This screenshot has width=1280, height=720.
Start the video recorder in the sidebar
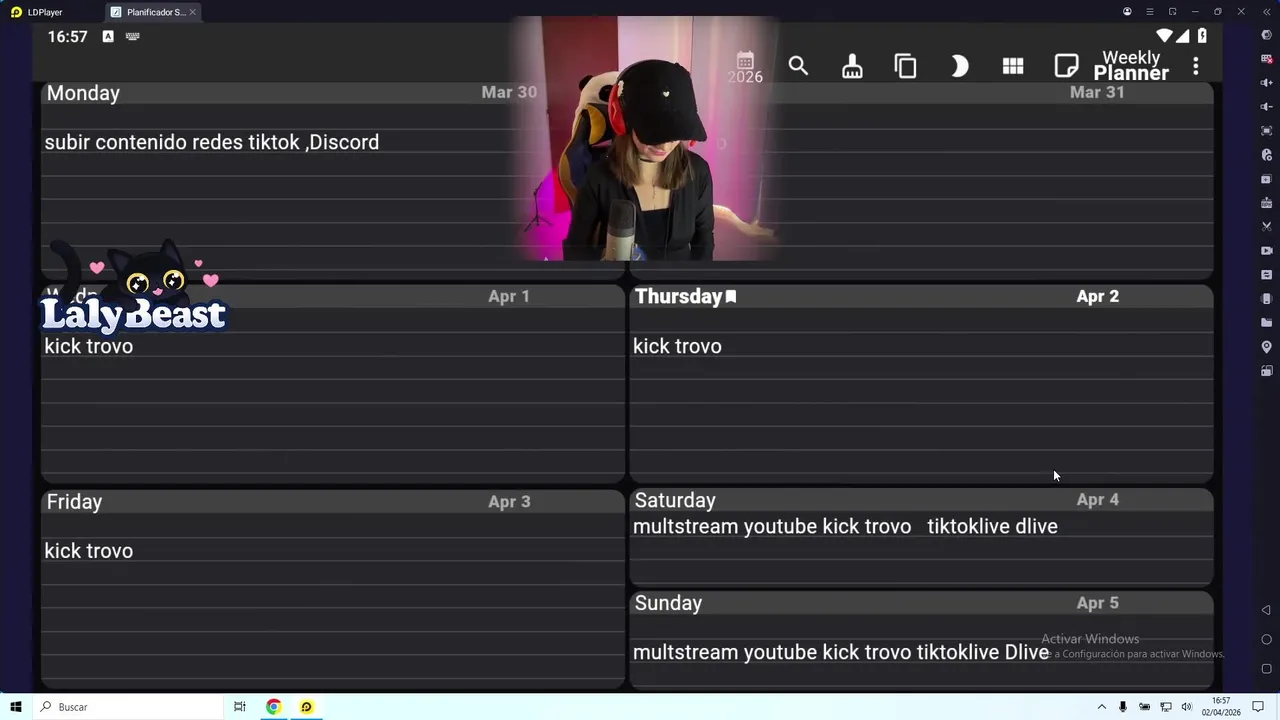(1267, 251)
